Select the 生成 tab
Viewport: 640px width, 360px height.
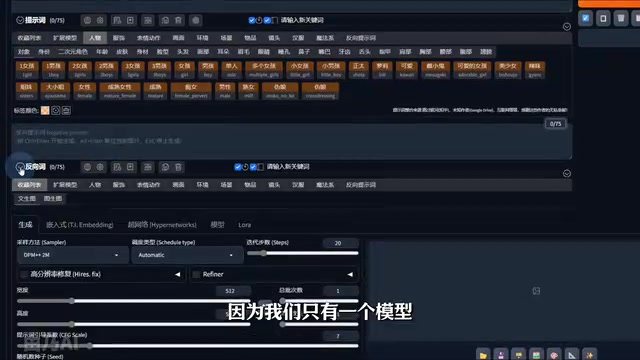tap(25, 224)
